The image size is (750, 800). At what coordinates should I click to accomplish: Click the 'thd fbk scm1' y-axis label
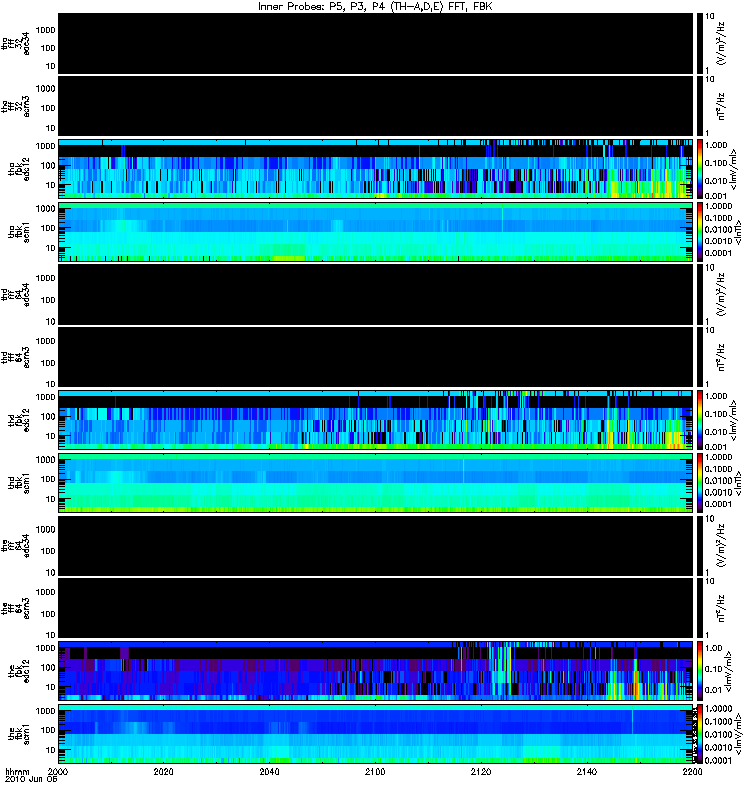coord(19,483)
